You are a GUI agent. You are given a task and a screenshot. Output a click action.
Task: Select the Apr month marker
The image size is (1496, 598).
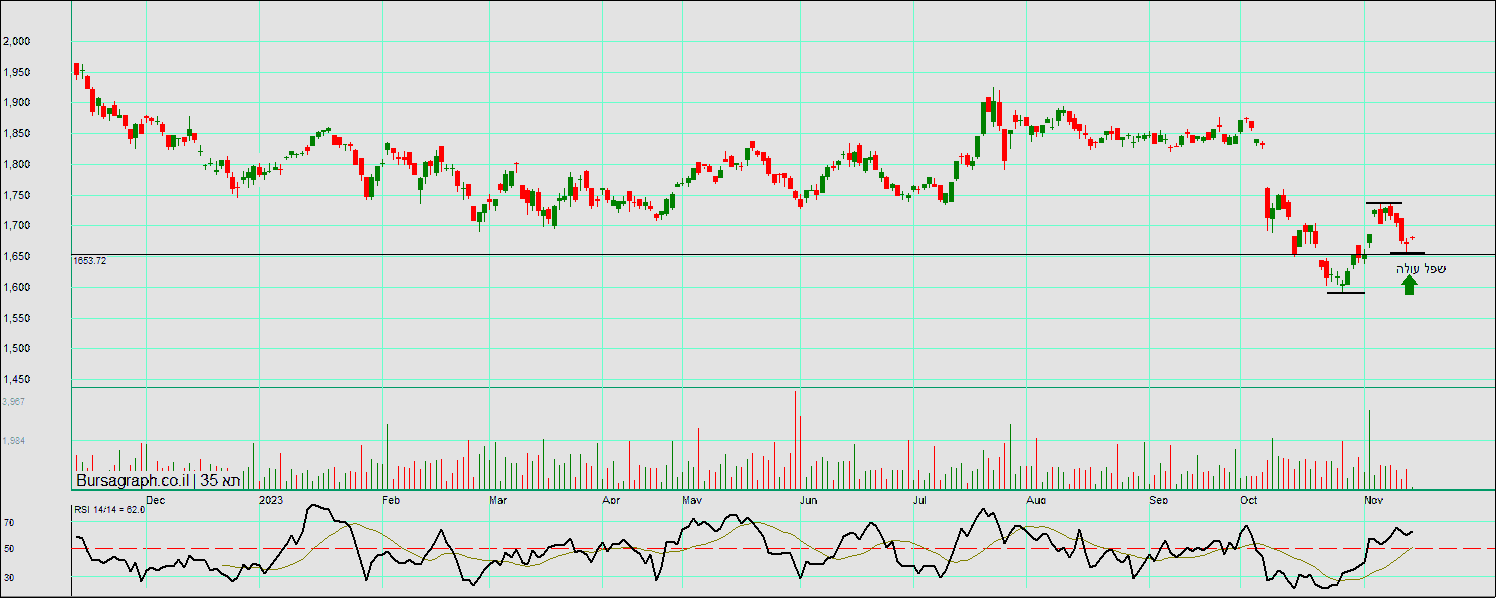click(611, 498)
